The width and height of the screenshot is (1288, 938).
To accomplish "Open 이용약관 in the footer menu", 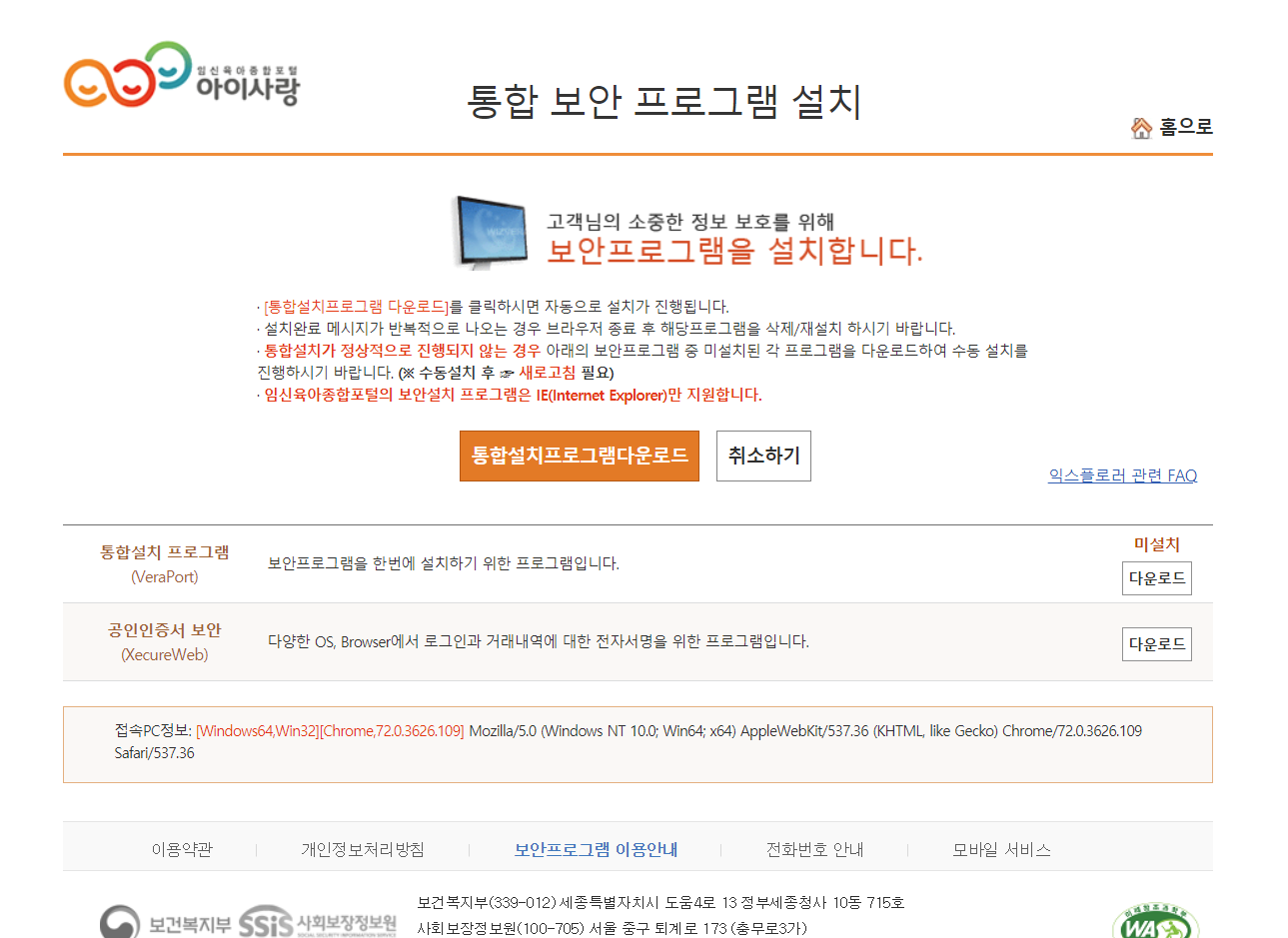I will (x=182, y=850).
